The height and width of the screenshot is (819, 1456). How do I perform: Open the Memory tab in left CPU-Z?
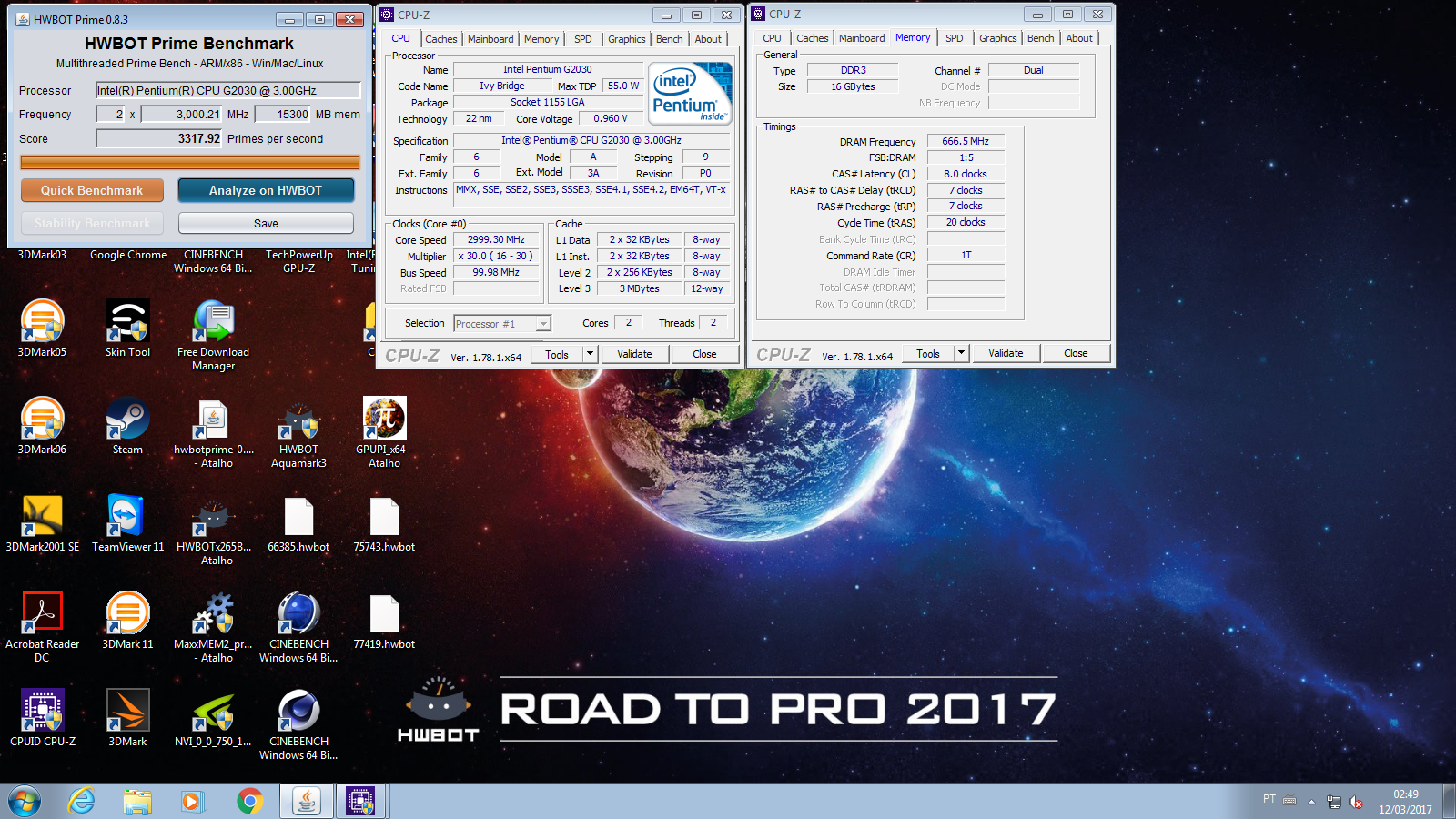[541, 39]
